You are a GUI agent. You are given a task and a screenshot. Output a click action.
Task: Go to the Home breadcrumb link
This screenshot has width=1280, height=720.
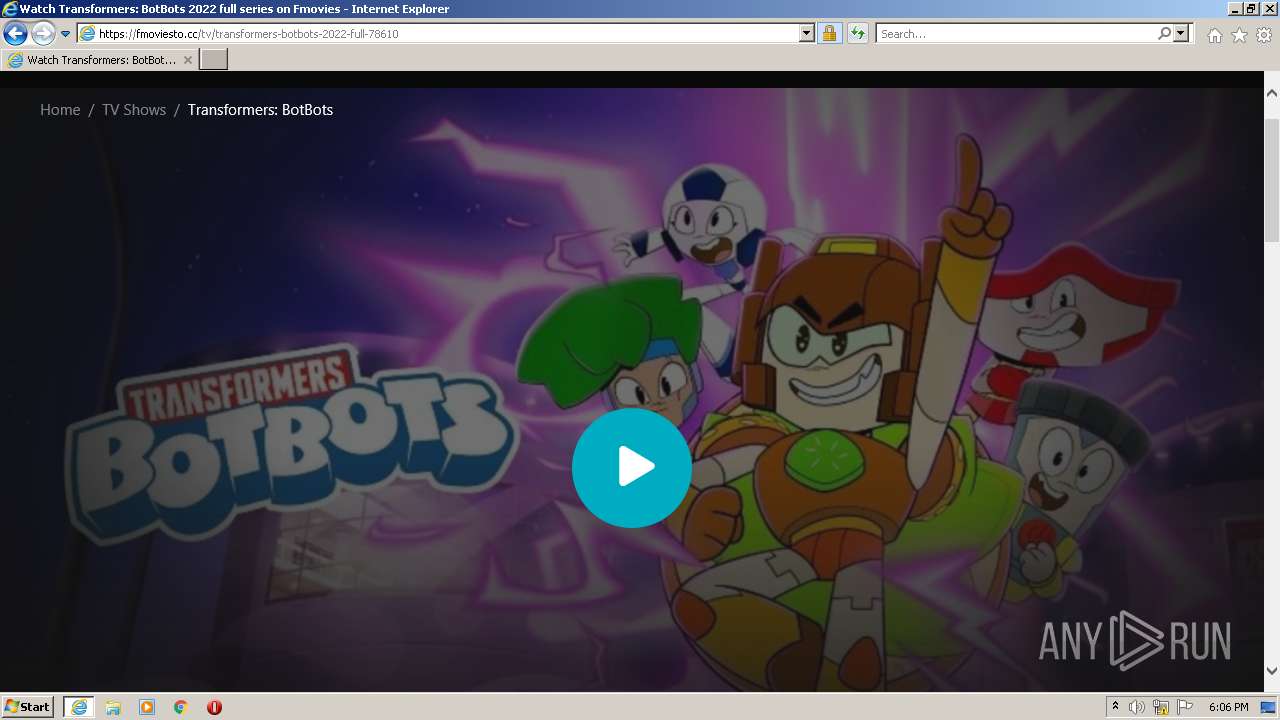[60, 110]
